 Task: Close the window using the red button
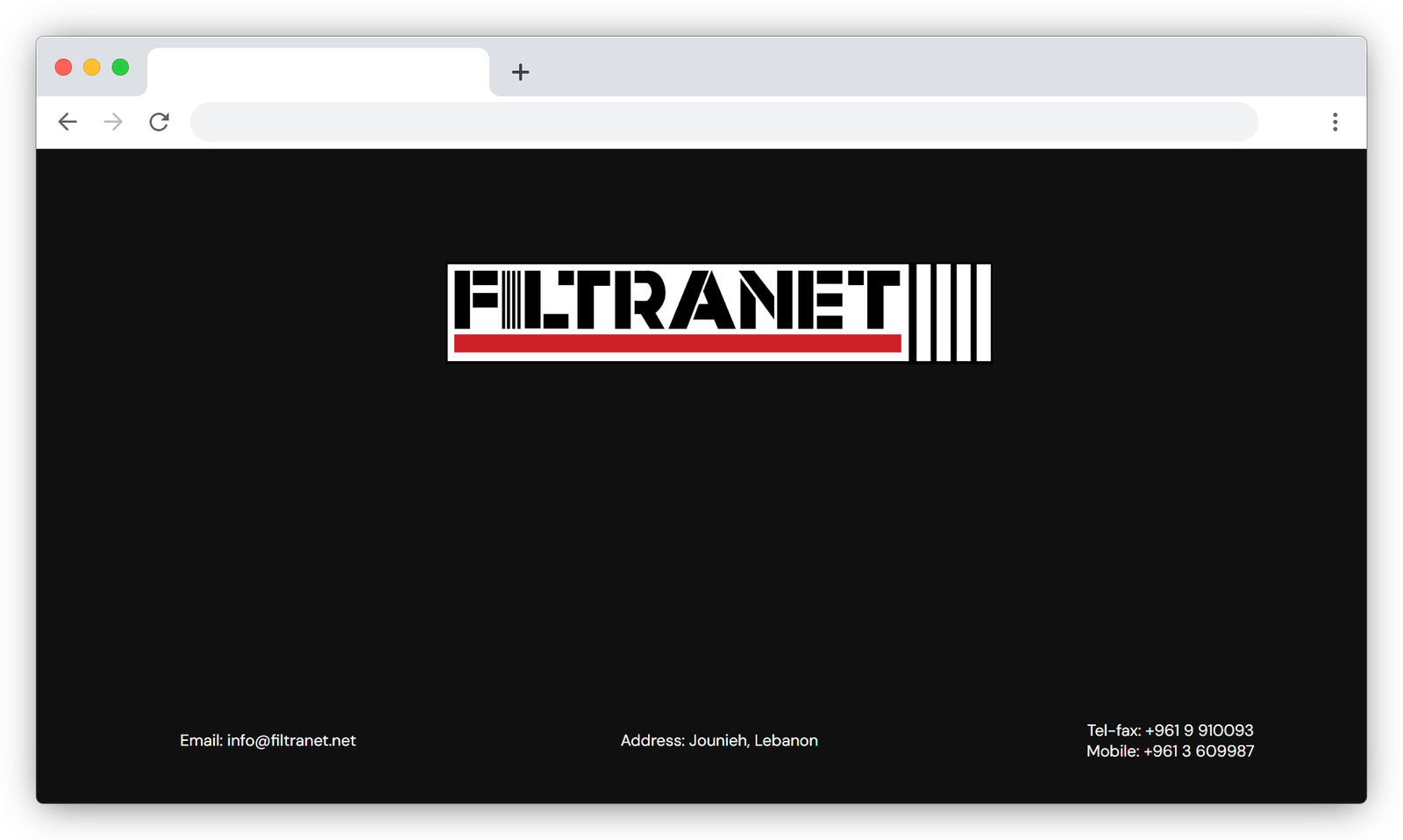[x=63, y=68]
